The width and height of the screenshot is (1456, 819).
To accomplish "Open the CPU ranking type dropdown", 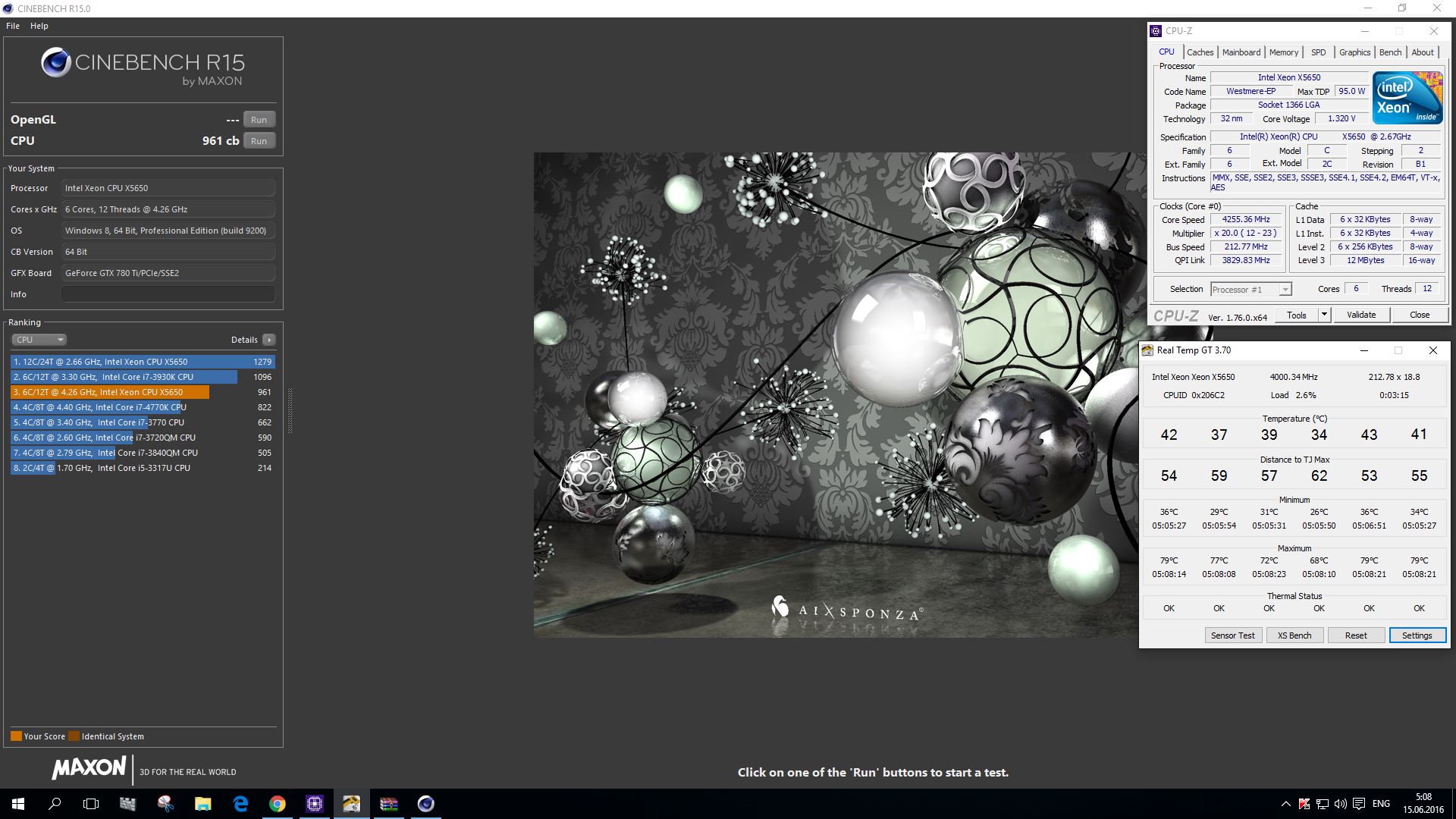I will click(39, 340).
